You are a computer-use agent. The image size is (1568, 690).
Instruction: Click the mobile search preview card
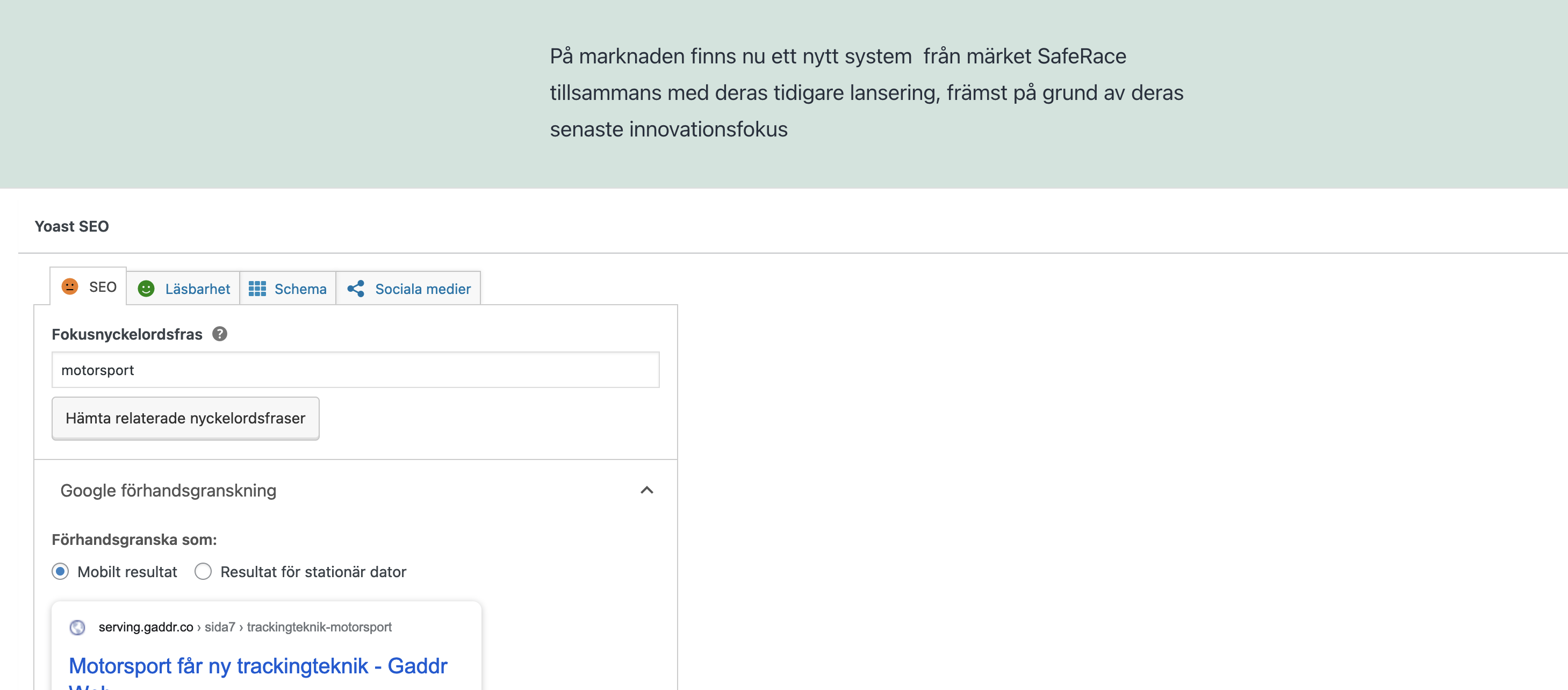click(x=266, y=645)
